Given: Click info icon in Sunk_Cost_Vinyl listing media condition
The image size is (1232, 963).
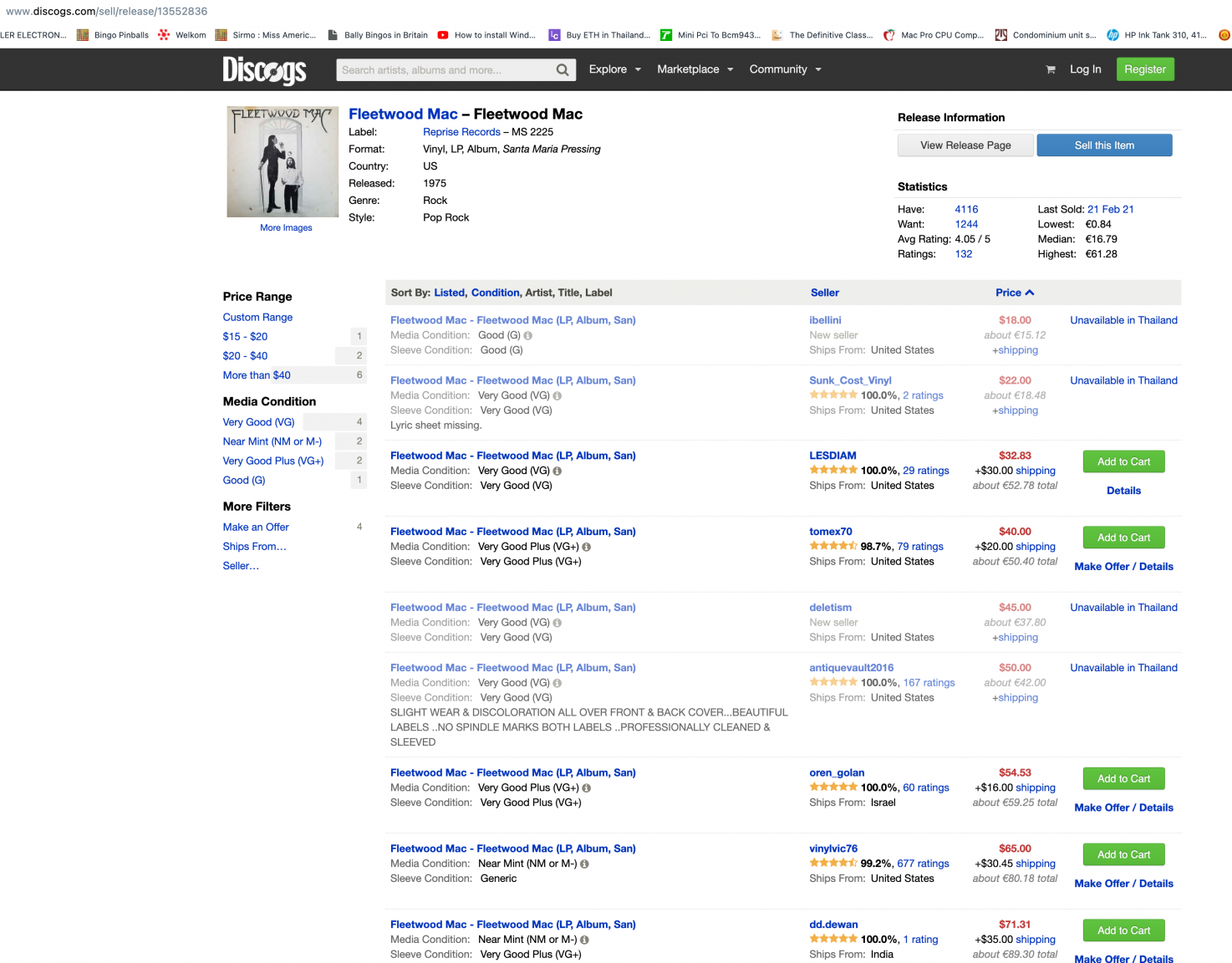Looking at the screenshot, I should click(557, 395).
